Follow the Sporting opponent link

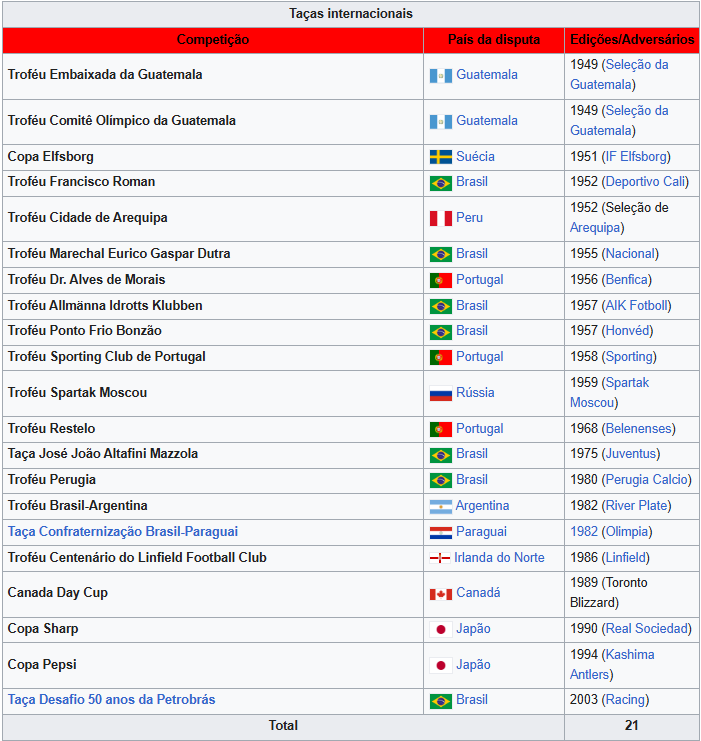(630, 357)
